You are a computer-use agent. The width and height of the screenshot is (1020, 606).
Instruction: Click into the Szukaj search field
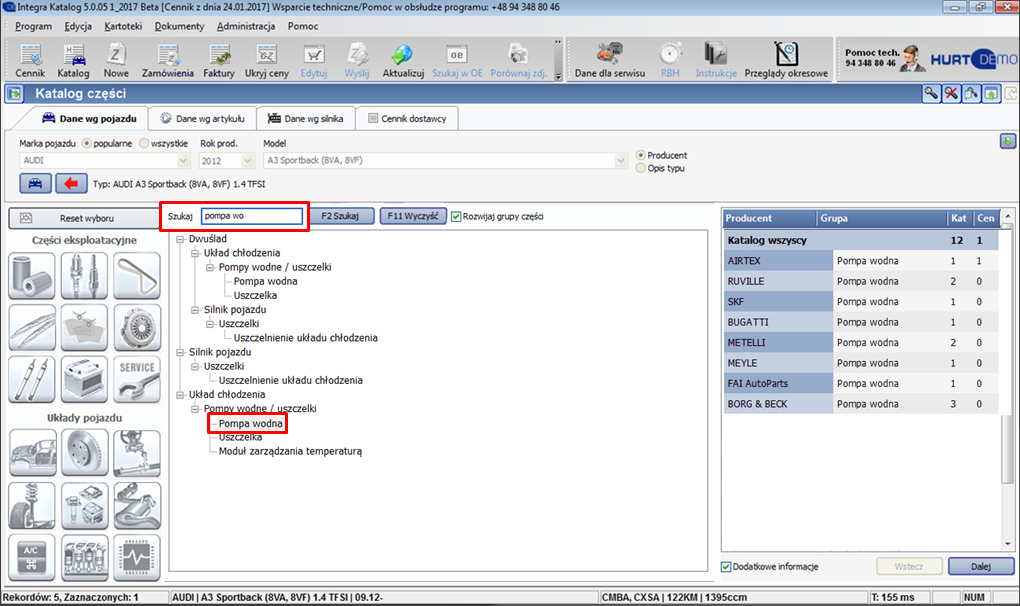[252, 216]
